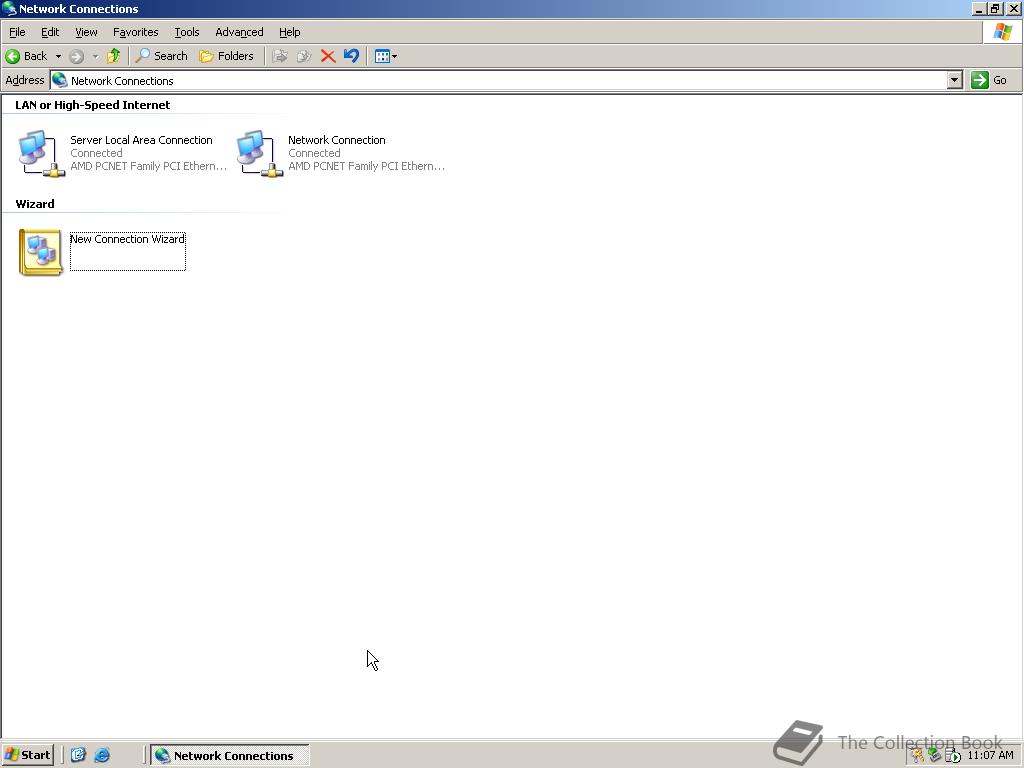Image resolution: width=1024 pixels, height=768 pixels.
Task: Click the blue Undo arrow icon
Action: [x=351, y=56]
